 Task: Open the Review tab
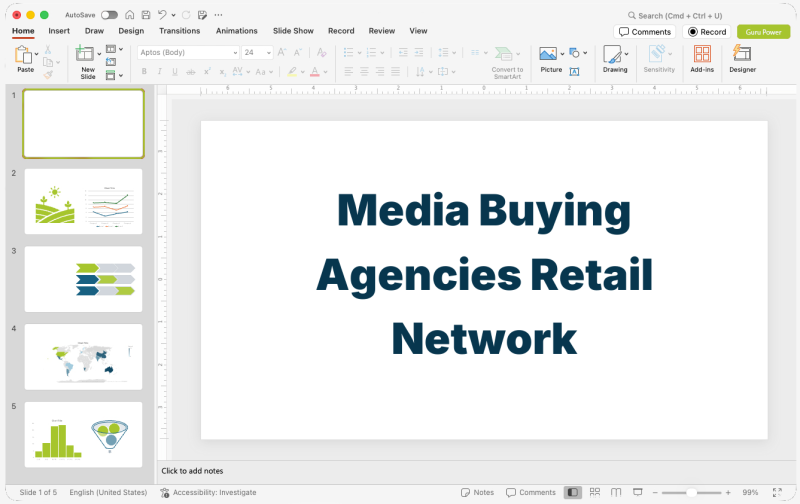382,31
